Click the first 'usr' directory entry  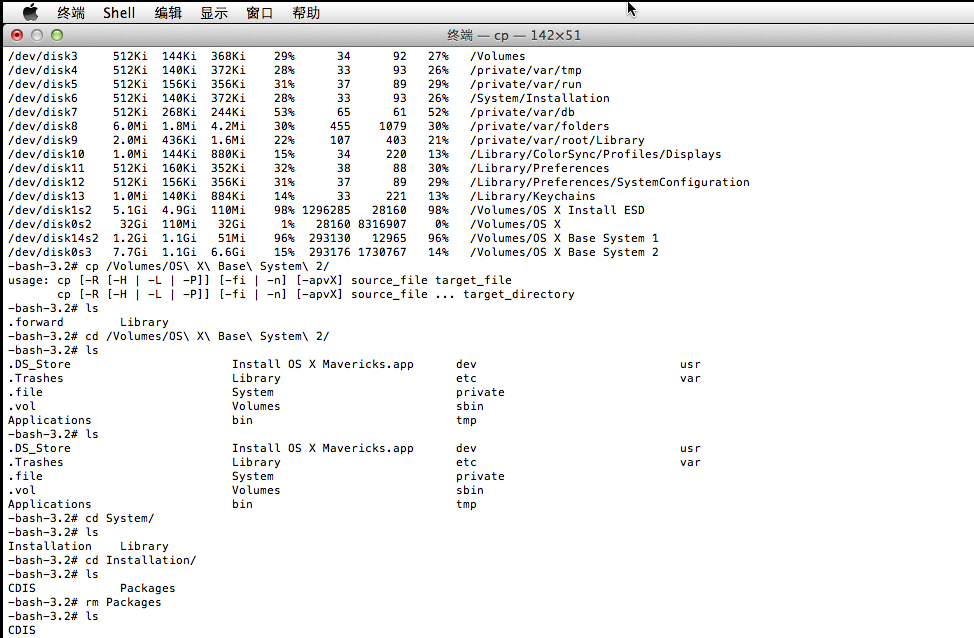point(690,364)
